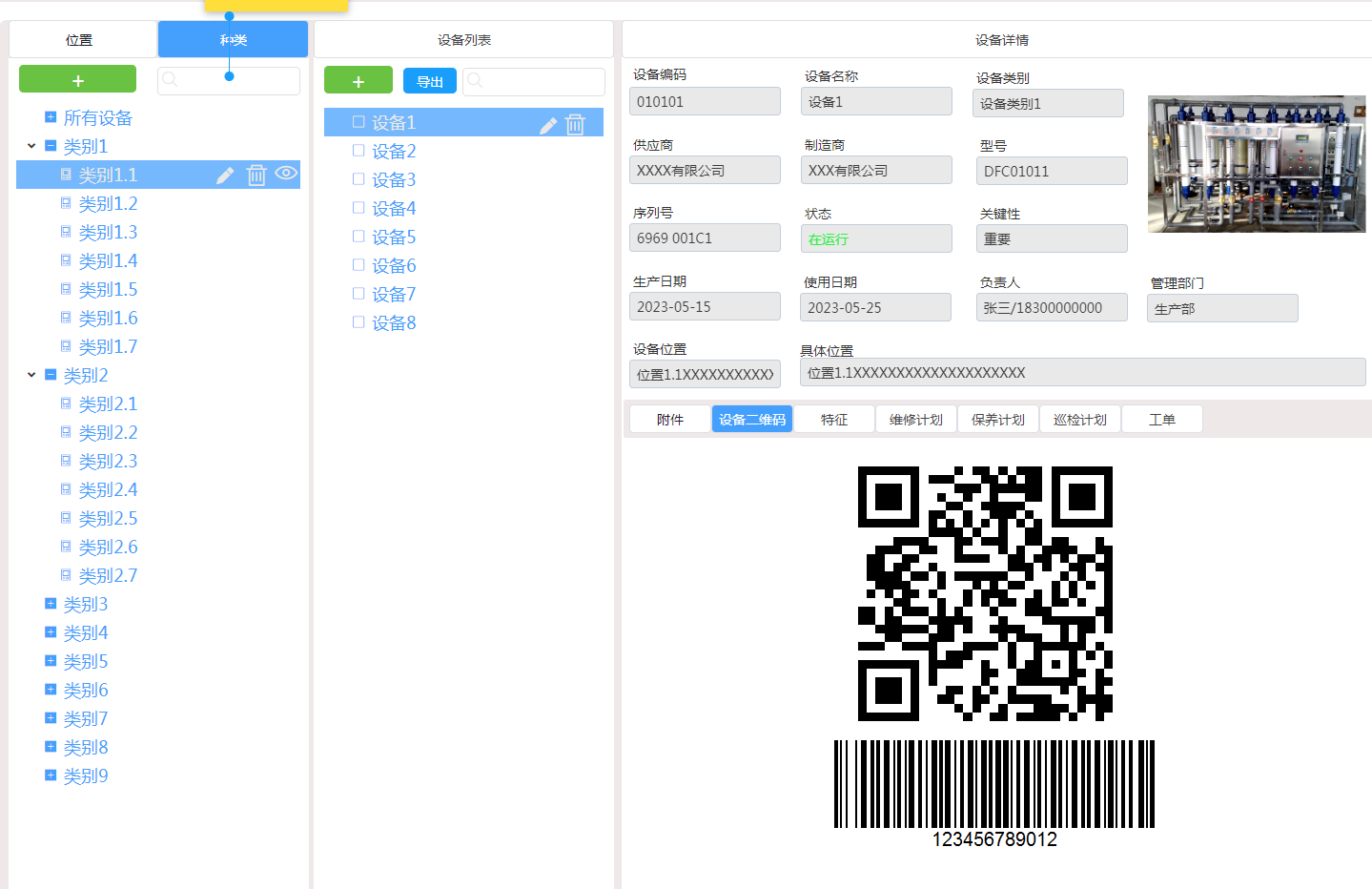
Task: Open the 保养计划 tab
Action: [998, 420]
